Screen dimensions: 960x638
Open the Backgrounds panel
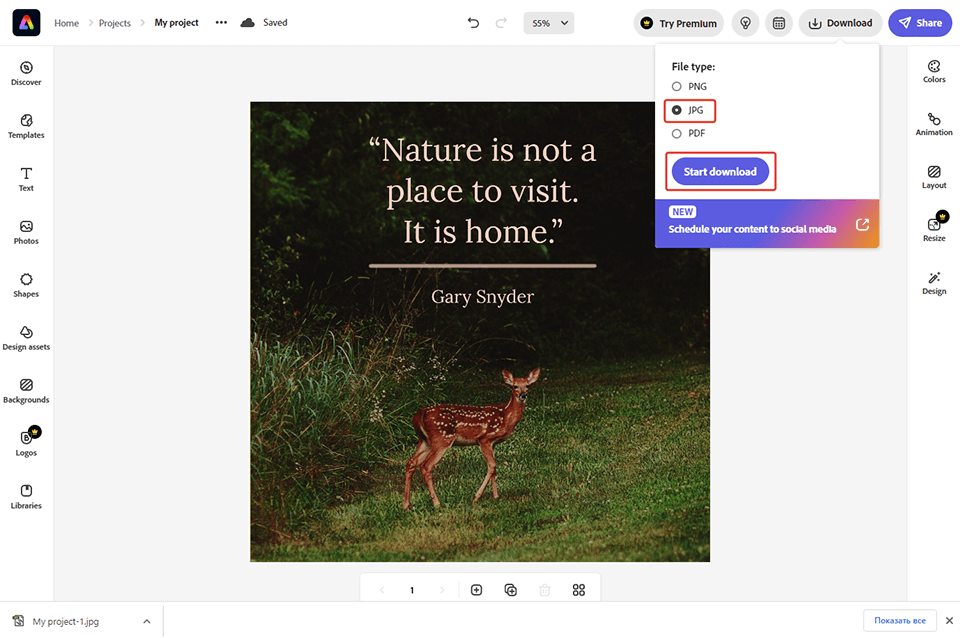pyautogui.click(x=26, y=390)
